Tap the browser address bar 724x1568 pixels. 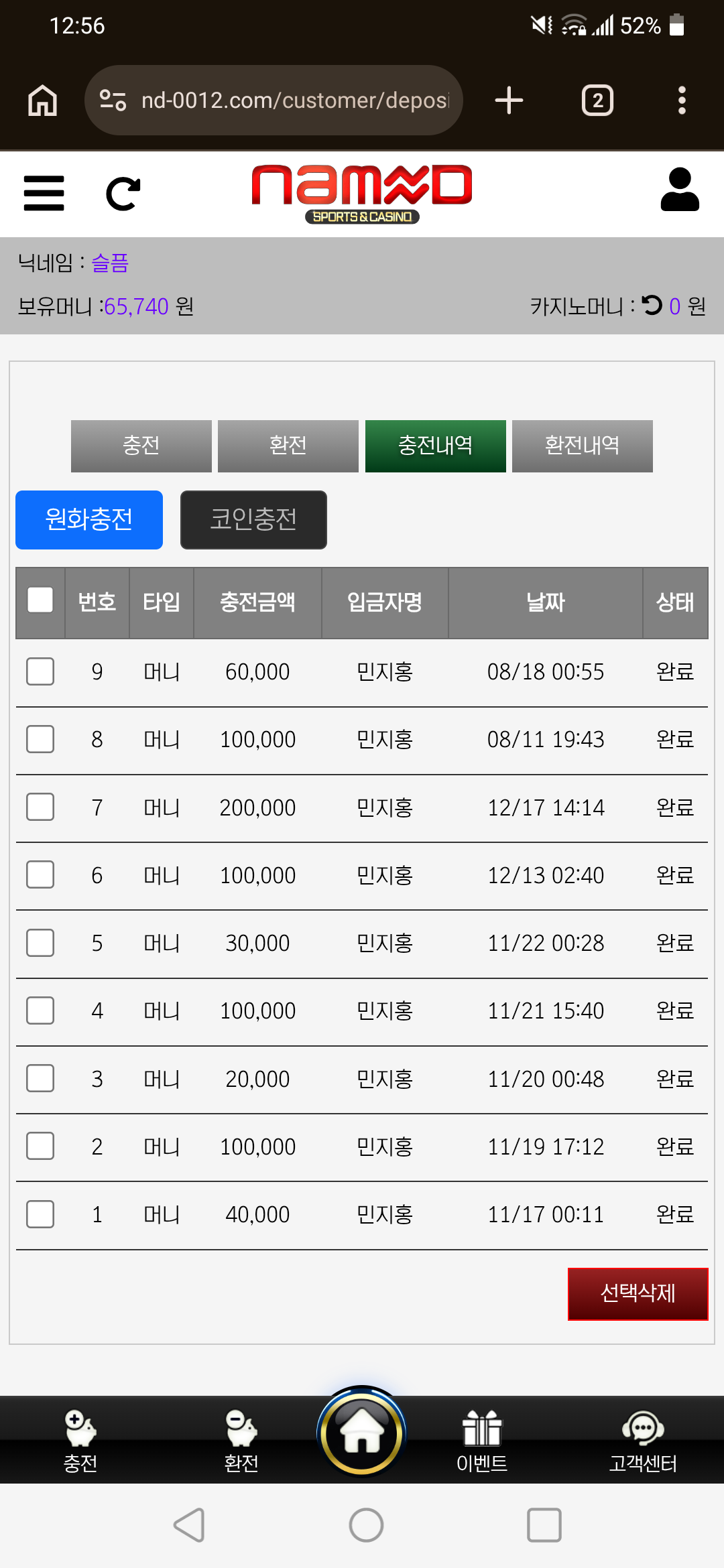click(x=274, y=101)
